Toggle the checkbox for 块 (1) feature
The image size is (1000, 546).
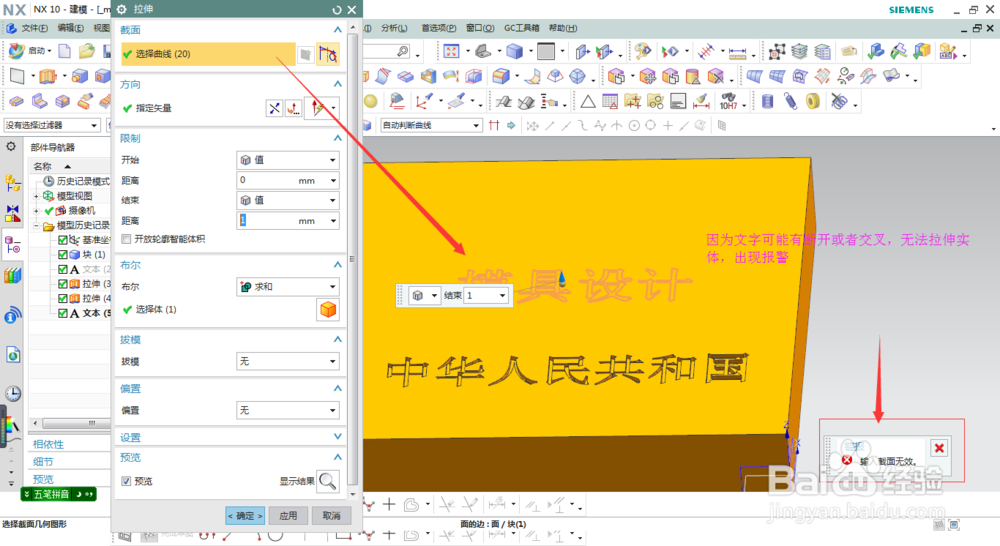62,255
